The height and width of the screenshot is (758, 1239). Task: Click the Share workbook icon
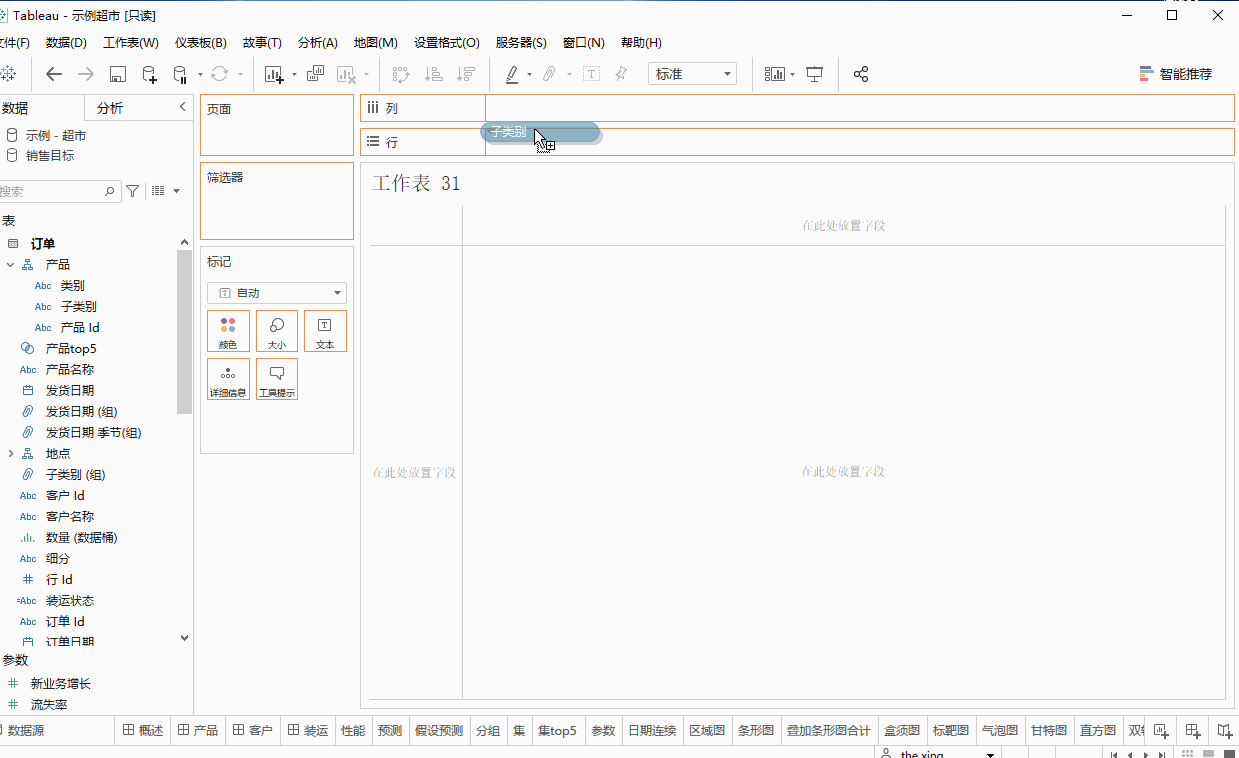coord(861,74)
